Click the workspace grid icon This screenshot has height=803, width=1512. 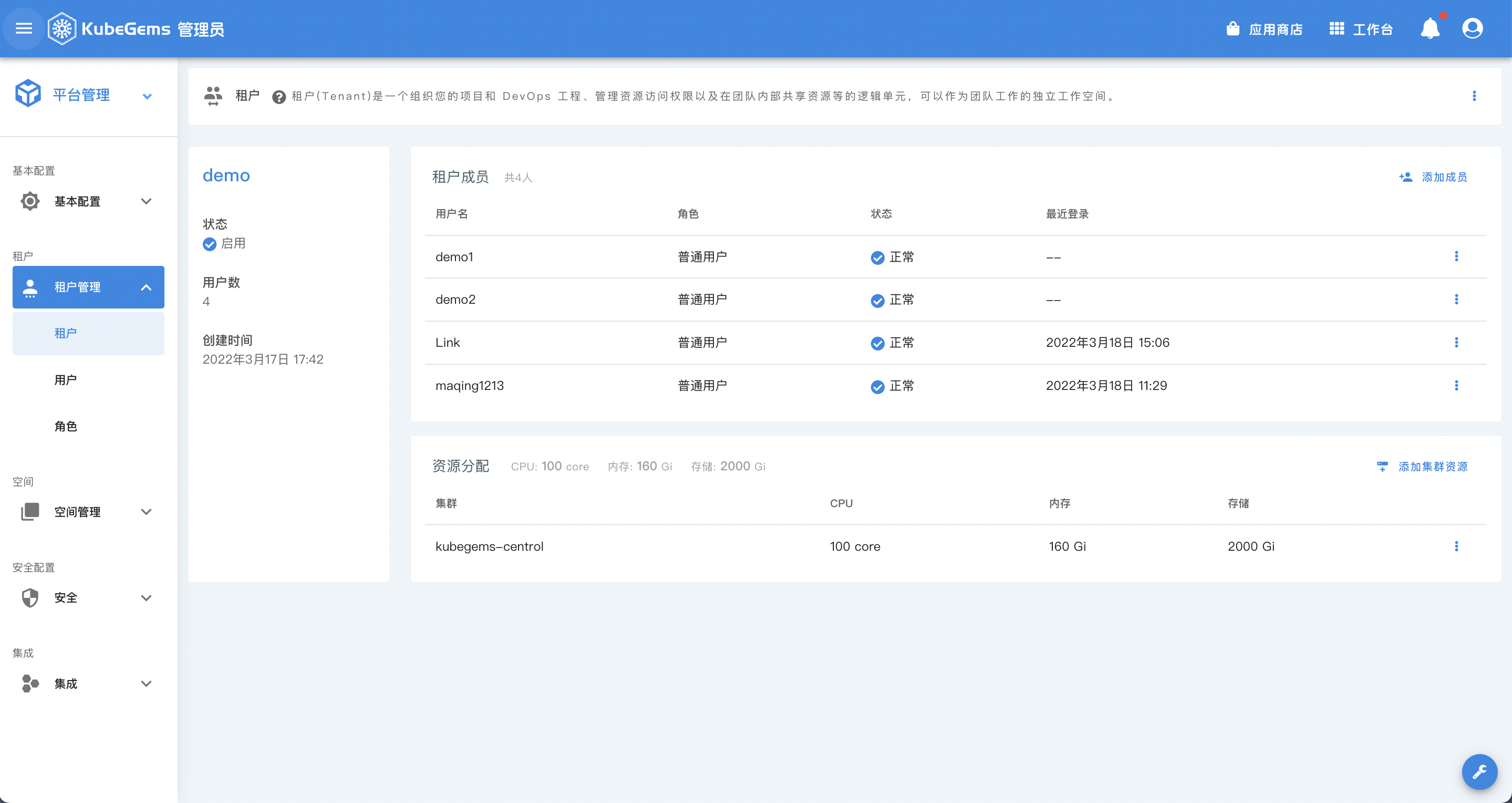pyautogui.click(x=1337, y=28)
